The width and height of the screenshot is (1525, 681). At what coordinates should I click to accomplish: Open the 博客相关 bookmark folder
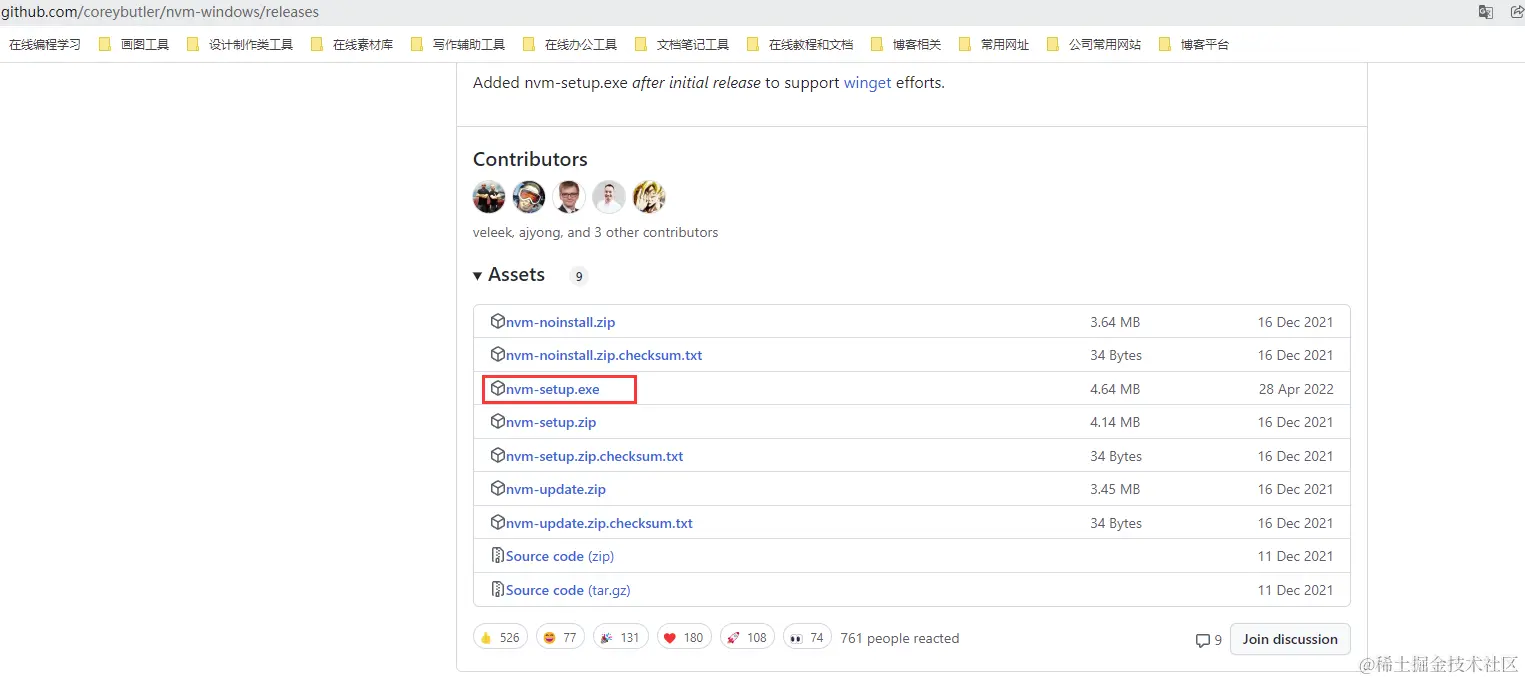point(906,45)
